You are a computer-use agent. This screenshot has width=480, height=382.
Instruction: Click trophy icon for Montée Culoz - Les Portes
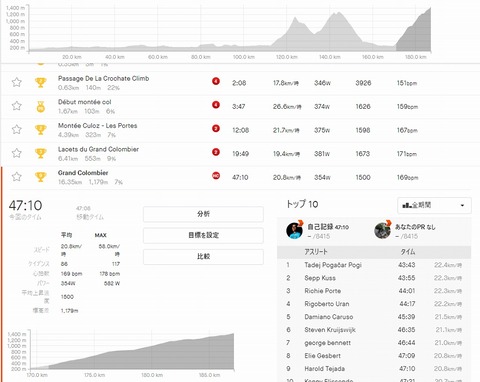coord(40,130)
